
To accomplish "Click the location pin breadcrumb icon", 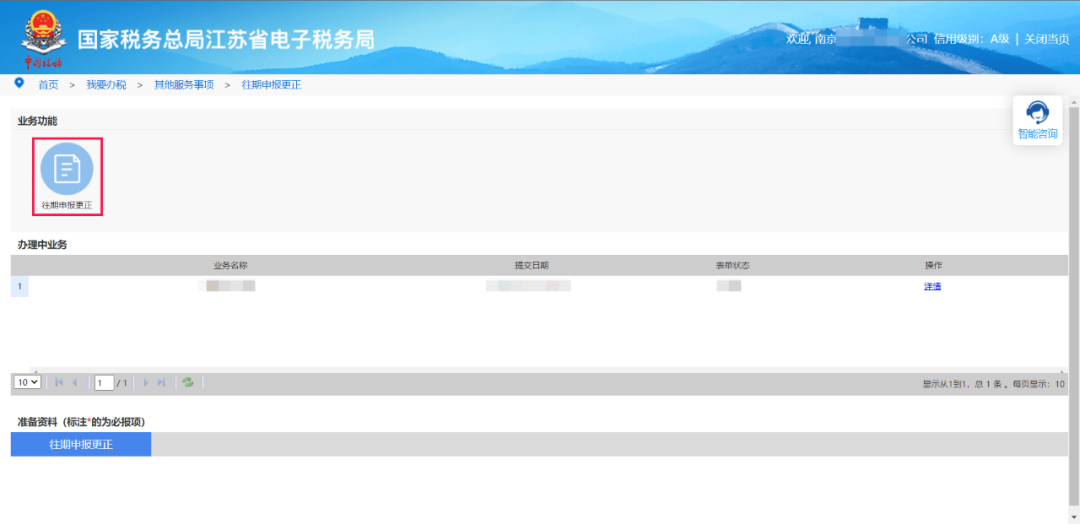I will [19, 83].
